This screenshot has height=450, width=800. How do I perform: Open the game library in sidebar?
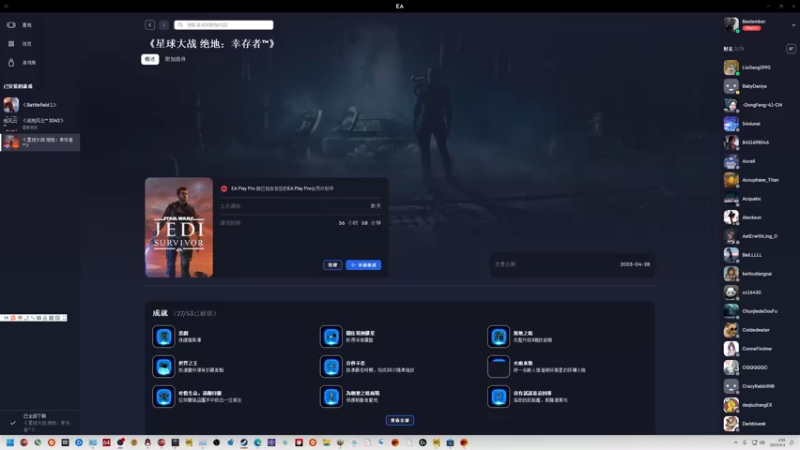[21, 63]
